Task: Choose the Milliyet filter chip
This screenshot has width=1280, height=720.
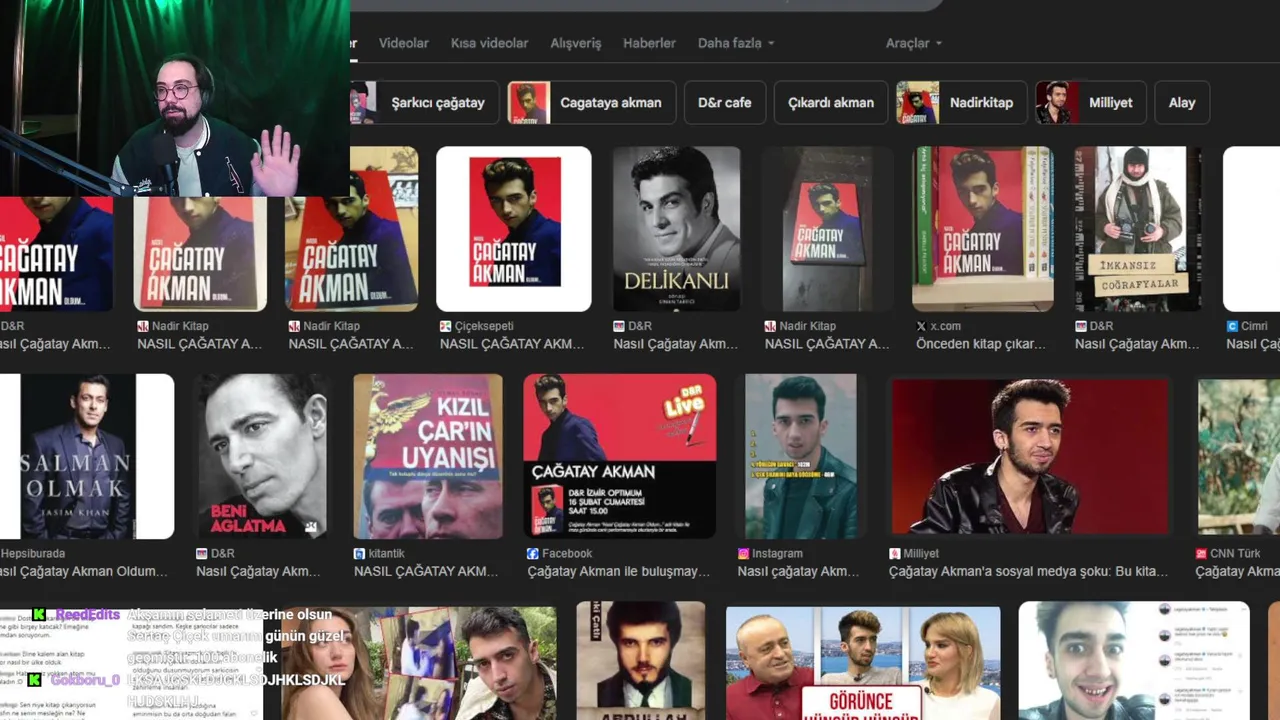Action: (1091, 102)
